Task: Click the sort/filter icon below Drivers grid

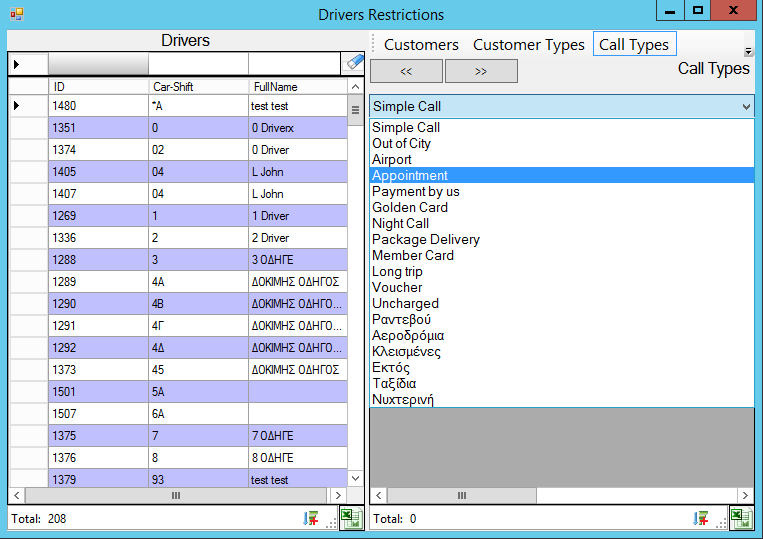Action: tap(311, 518)
